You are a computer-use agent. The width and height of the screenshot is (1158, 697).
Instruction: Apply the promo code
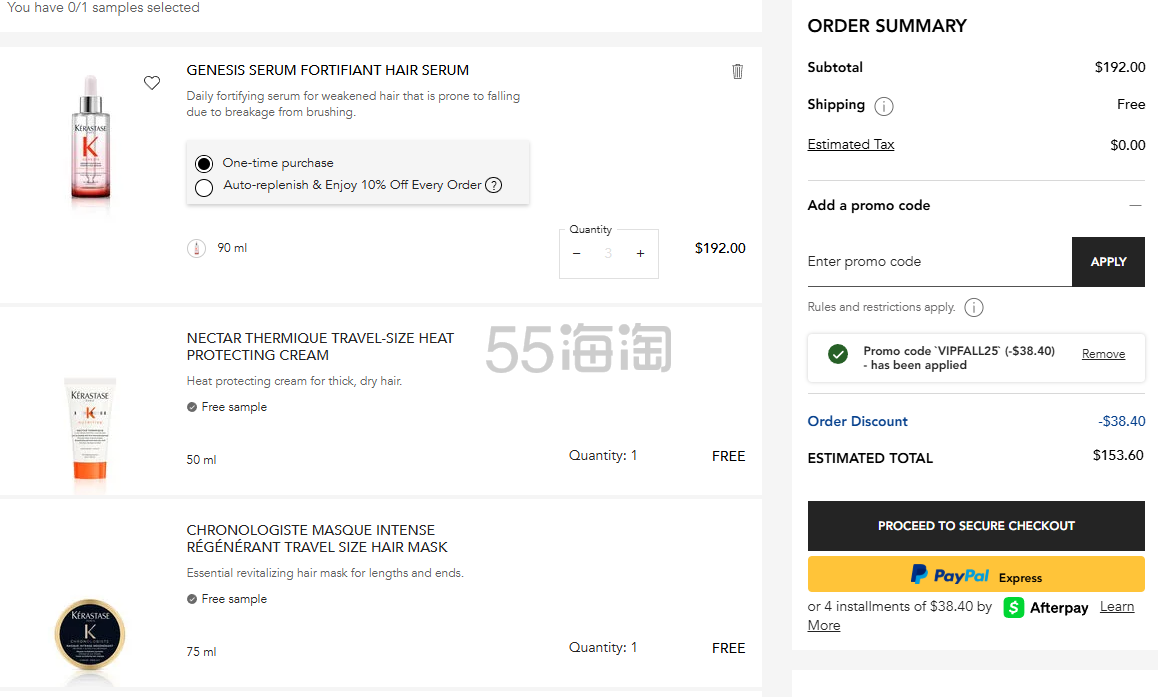pos(1109,261)
